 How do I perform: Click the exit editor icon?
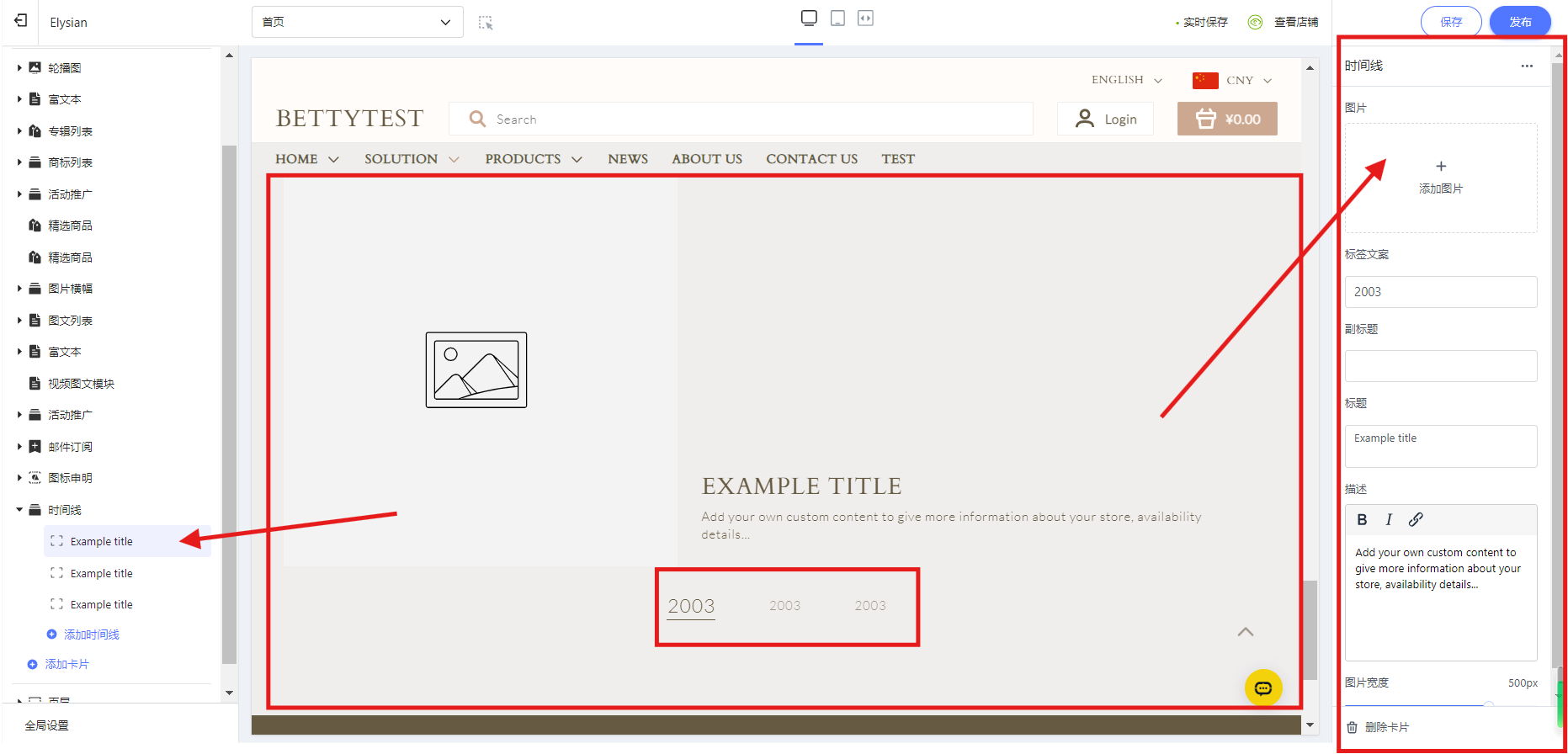point(21,21)
